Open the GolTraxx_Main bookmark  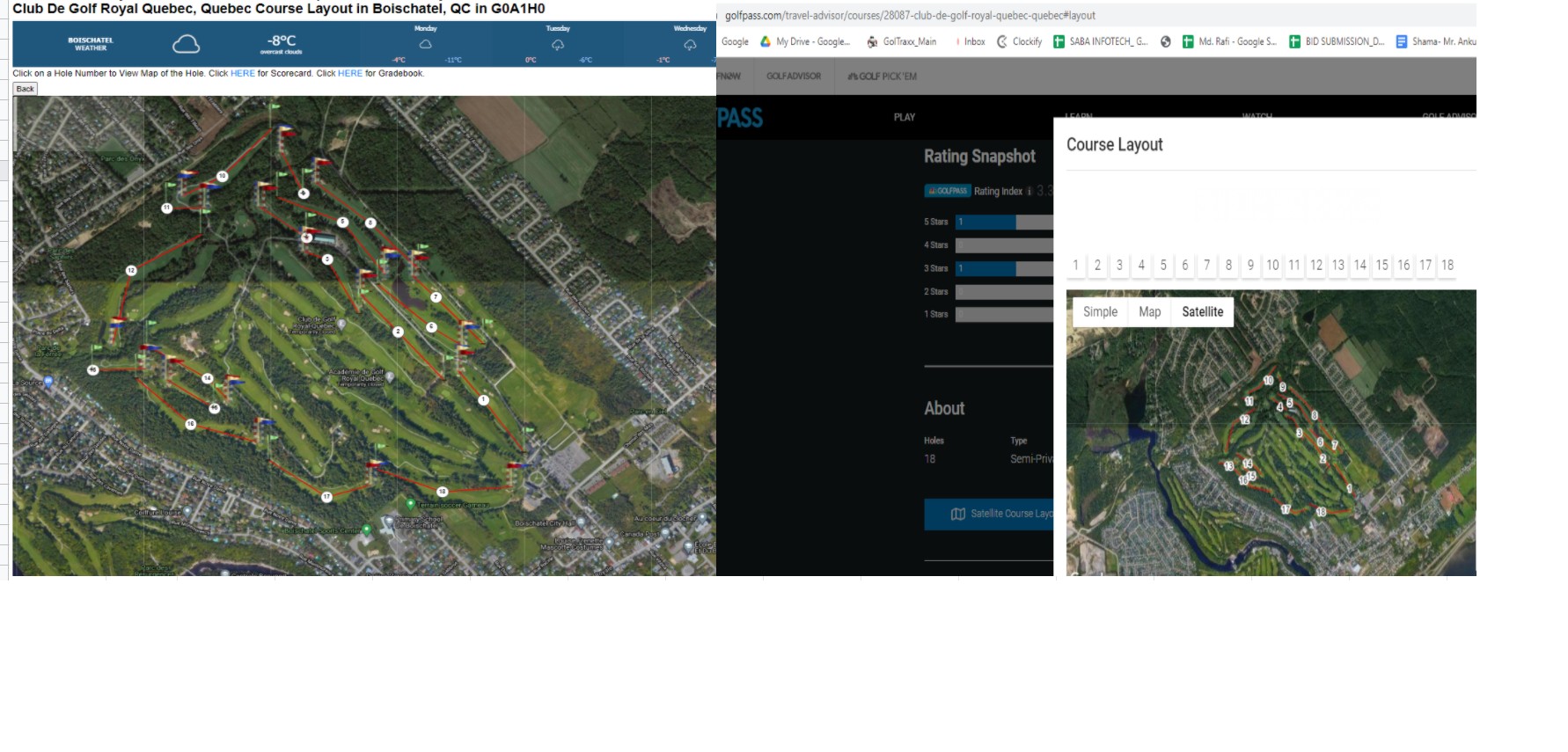point(902,41)
